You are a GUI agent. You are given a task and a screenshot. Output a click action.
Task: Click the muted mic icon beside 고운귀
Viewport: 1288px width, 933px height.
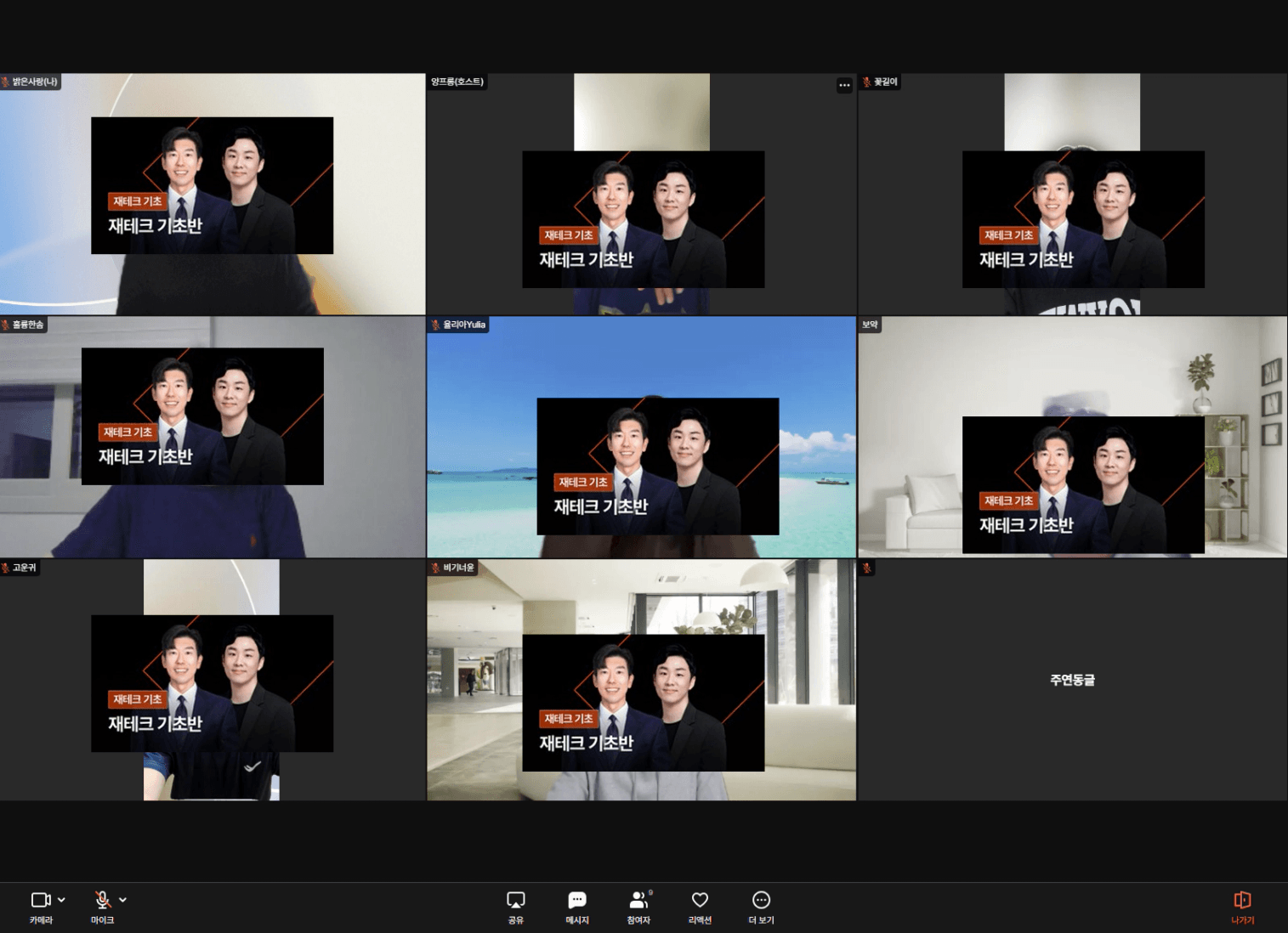click(6, 568)
